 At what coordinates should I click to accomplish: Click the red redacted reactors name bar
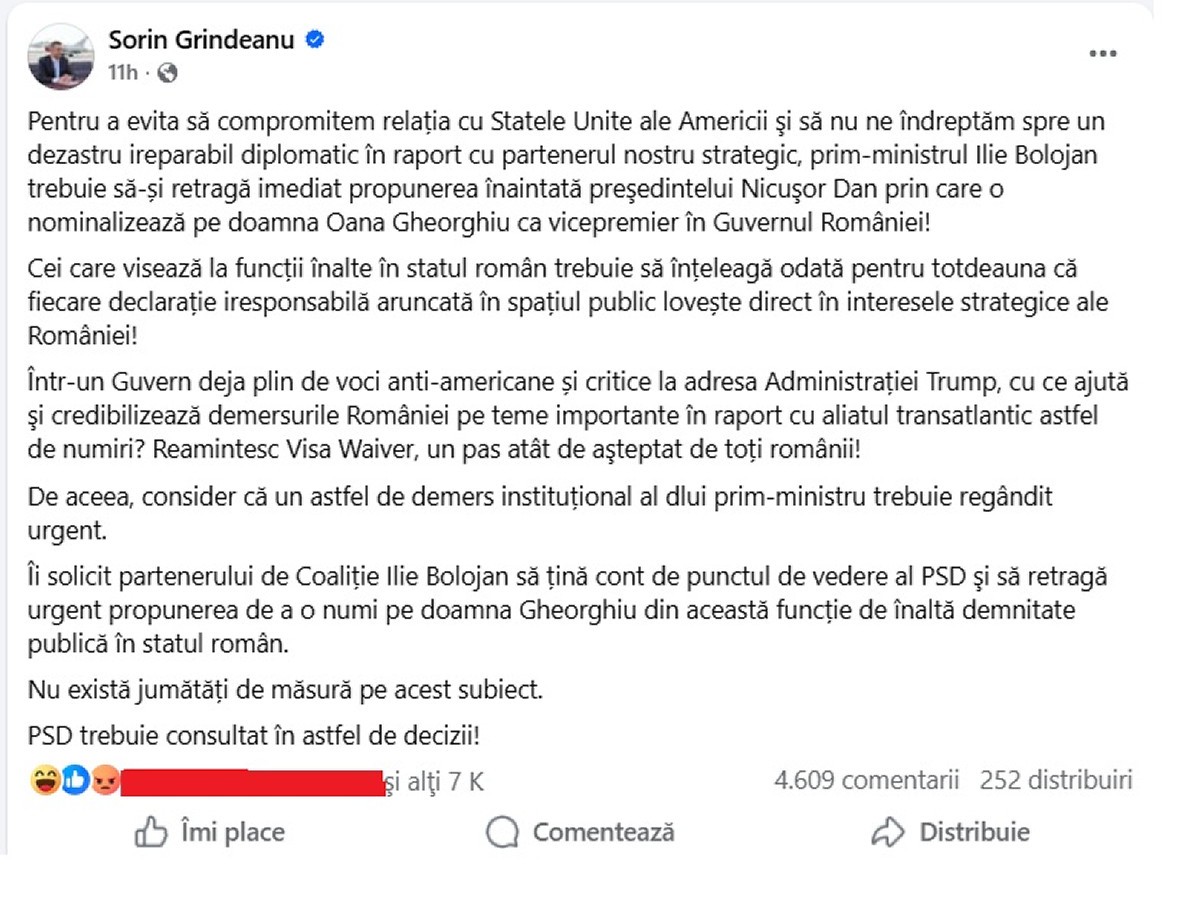click(x=252, y=782)
